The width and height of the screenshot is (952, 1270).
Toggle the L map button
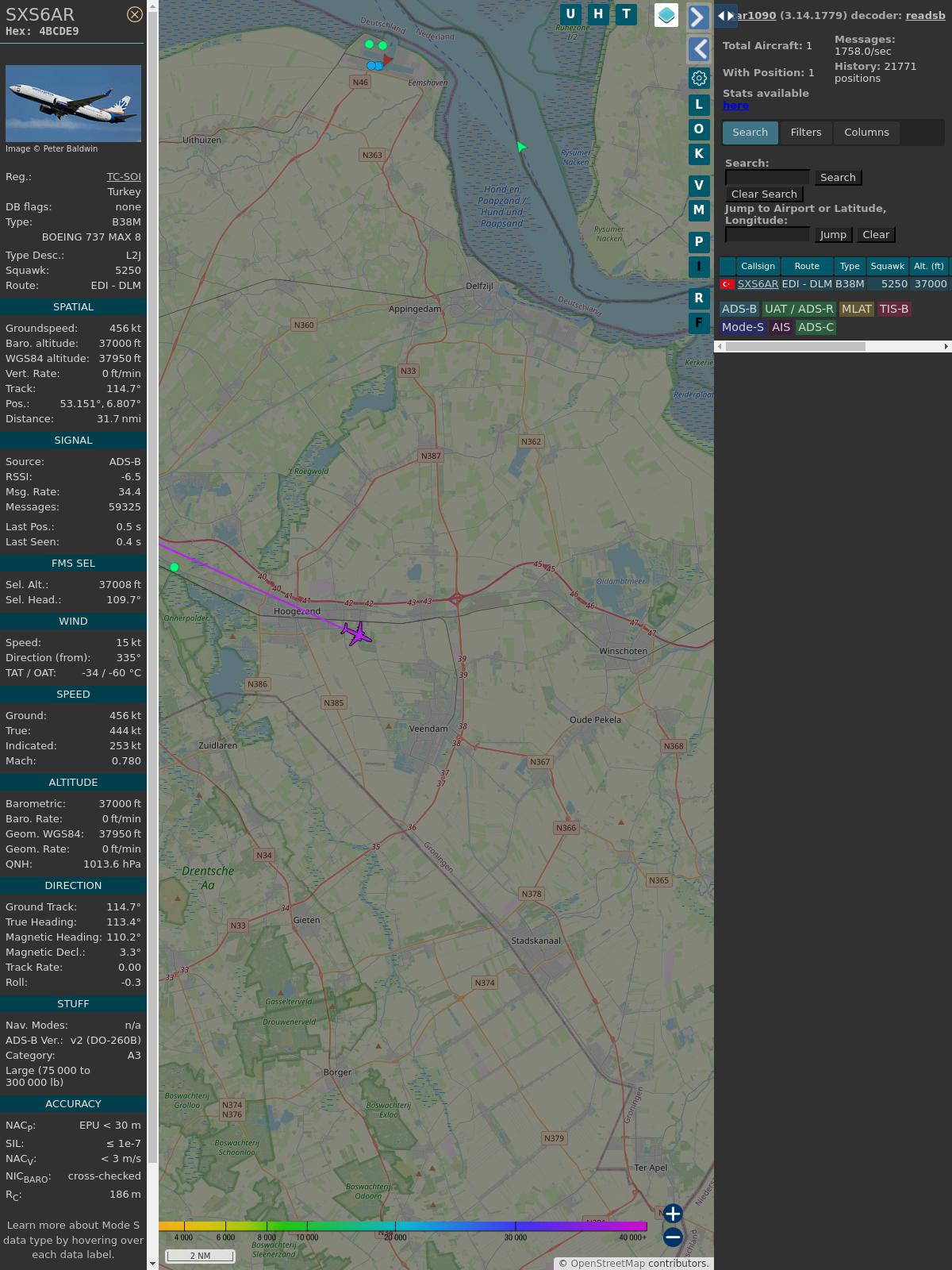[699, 105]
